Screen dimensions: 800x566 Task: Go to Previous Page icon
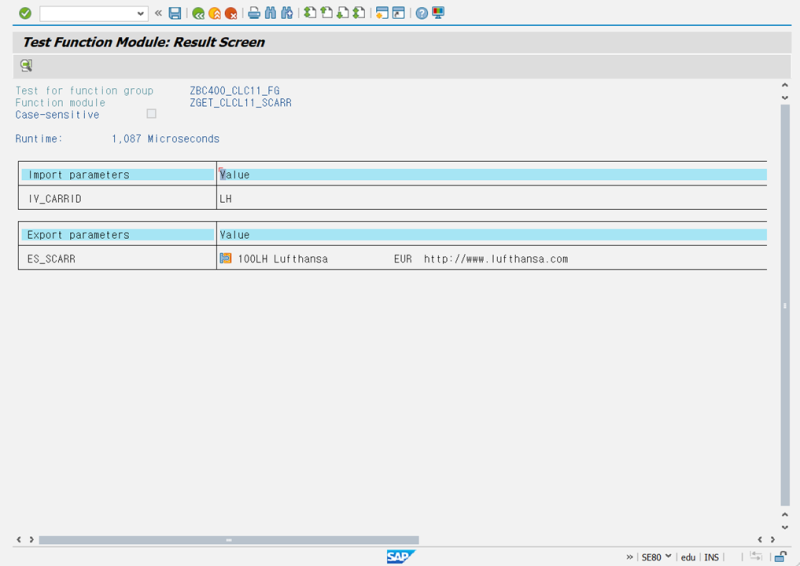click(326, 13)
